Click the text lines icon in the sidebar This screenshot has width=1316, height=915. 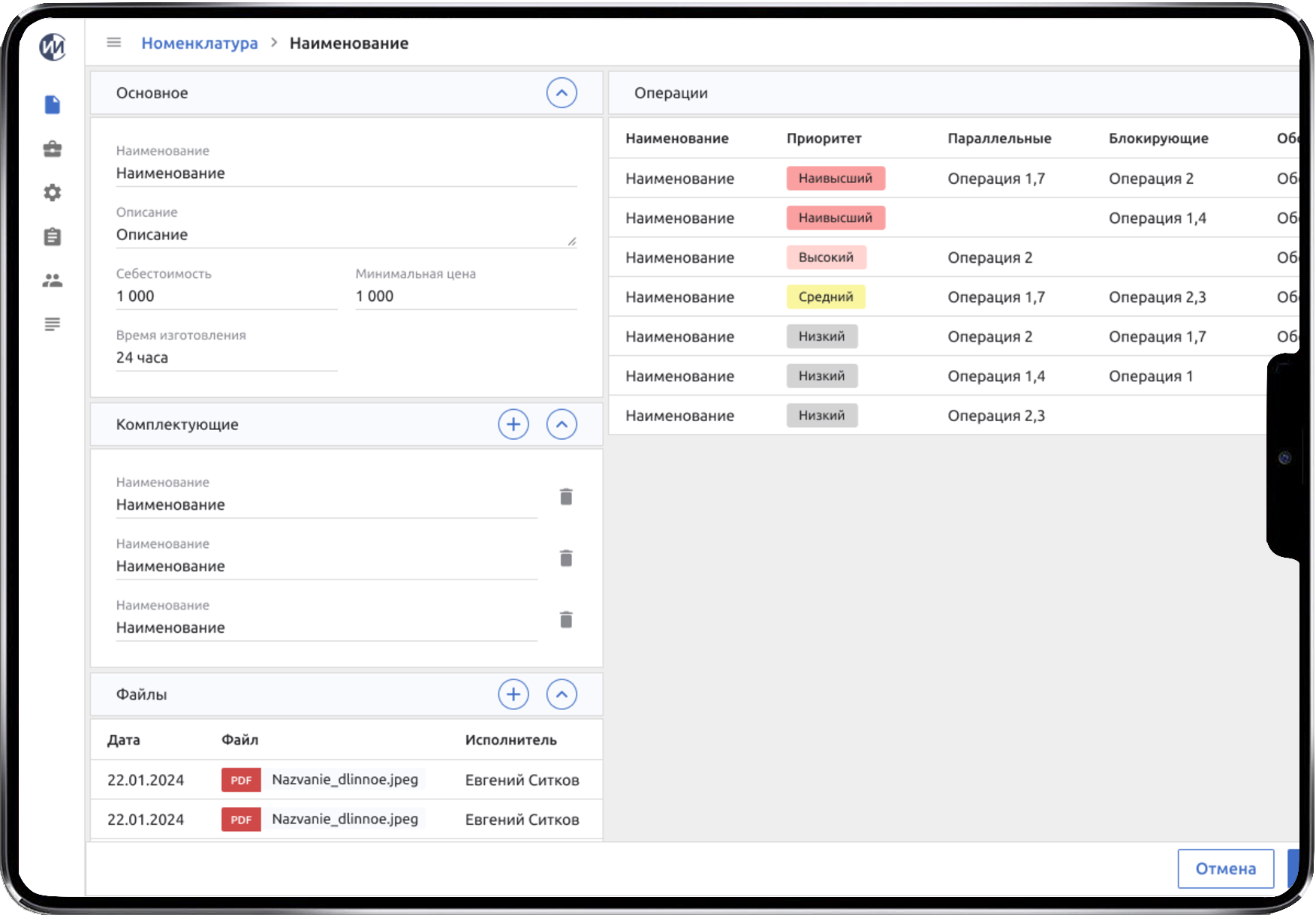pyautogui.click(x=52, y=324)
